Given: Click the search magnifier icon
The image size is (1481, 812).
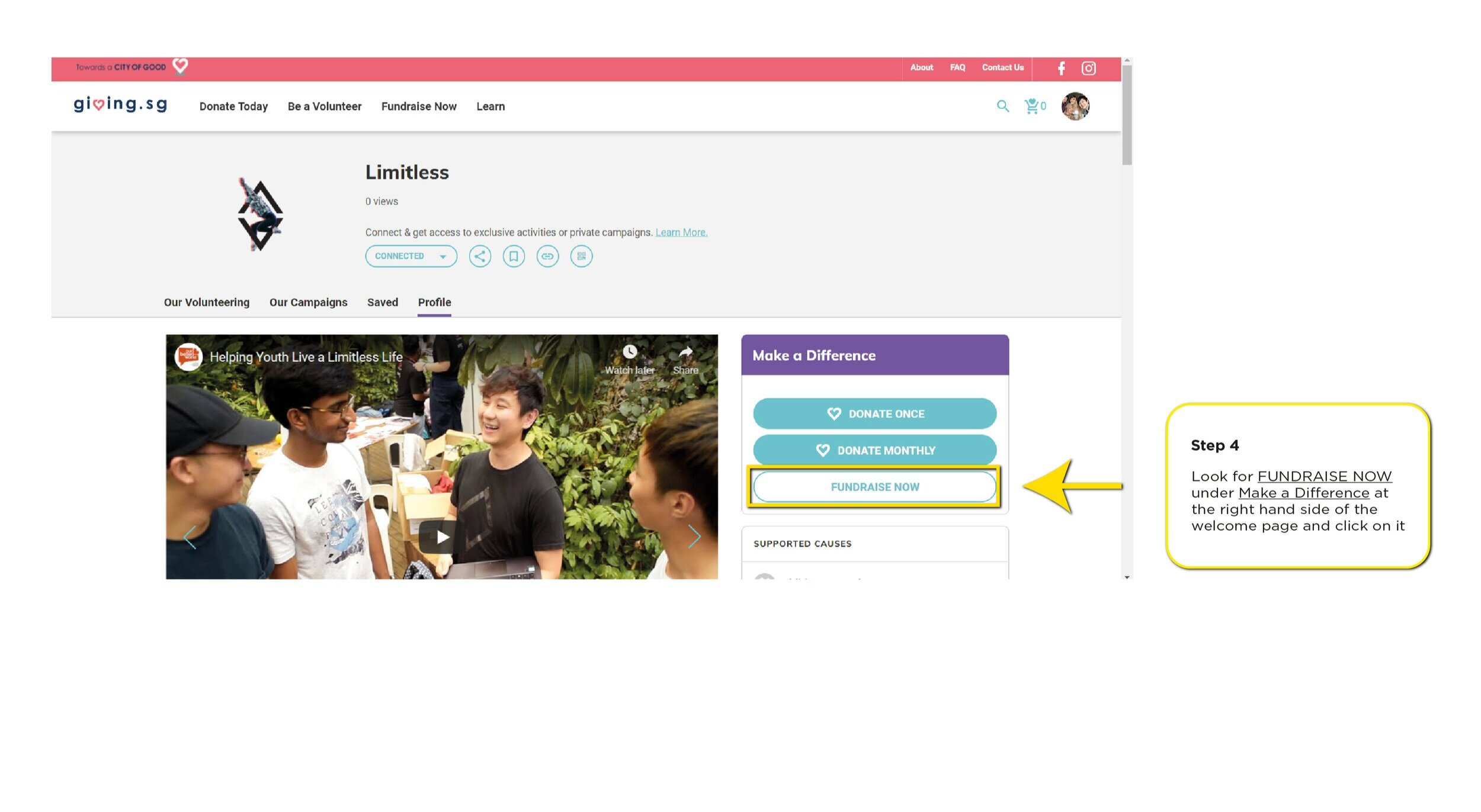Looking at the screenshot, I should coord(1002,106).
